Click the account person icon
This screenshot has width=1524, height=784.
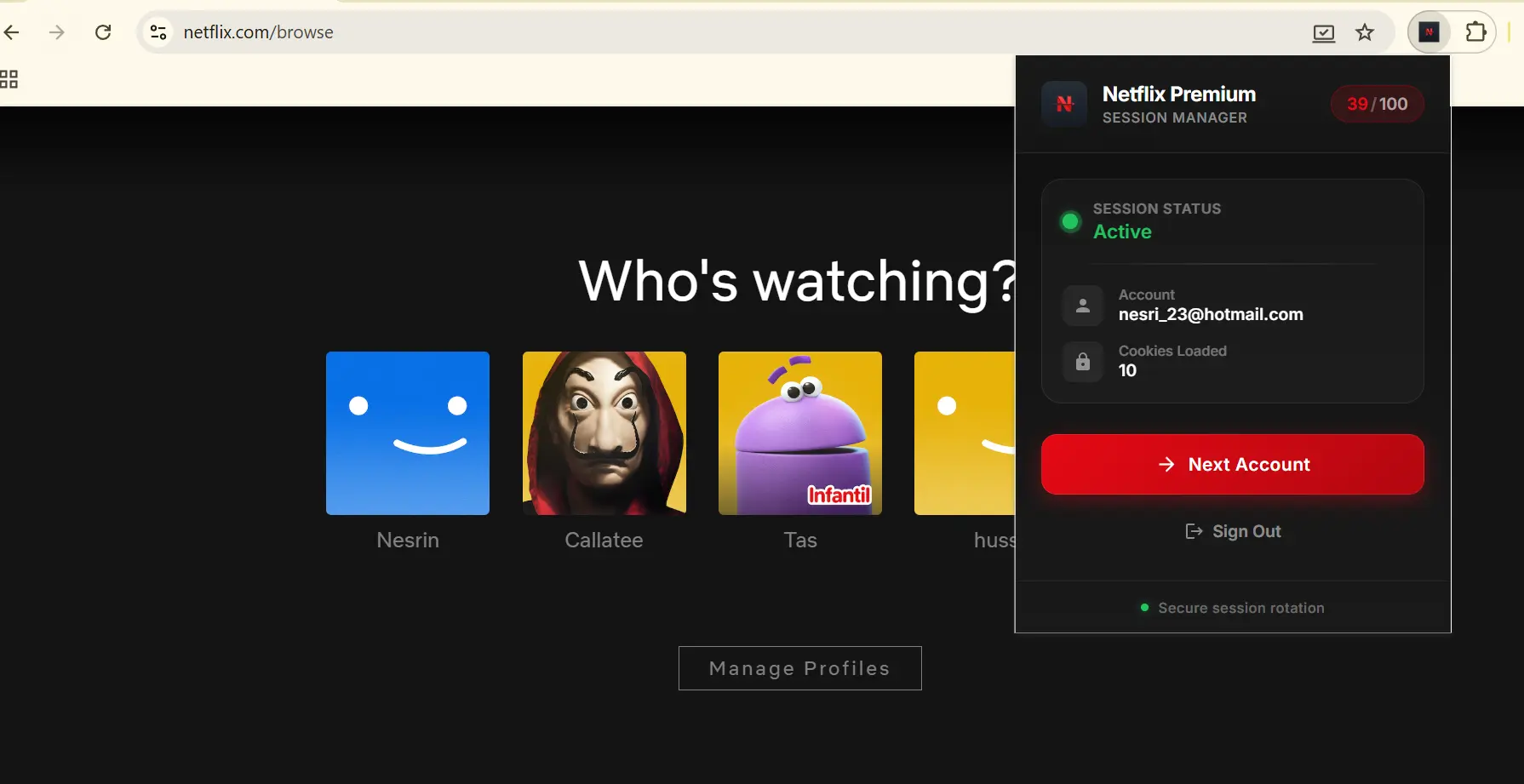pyautogui.click(x=1083, y=306)
